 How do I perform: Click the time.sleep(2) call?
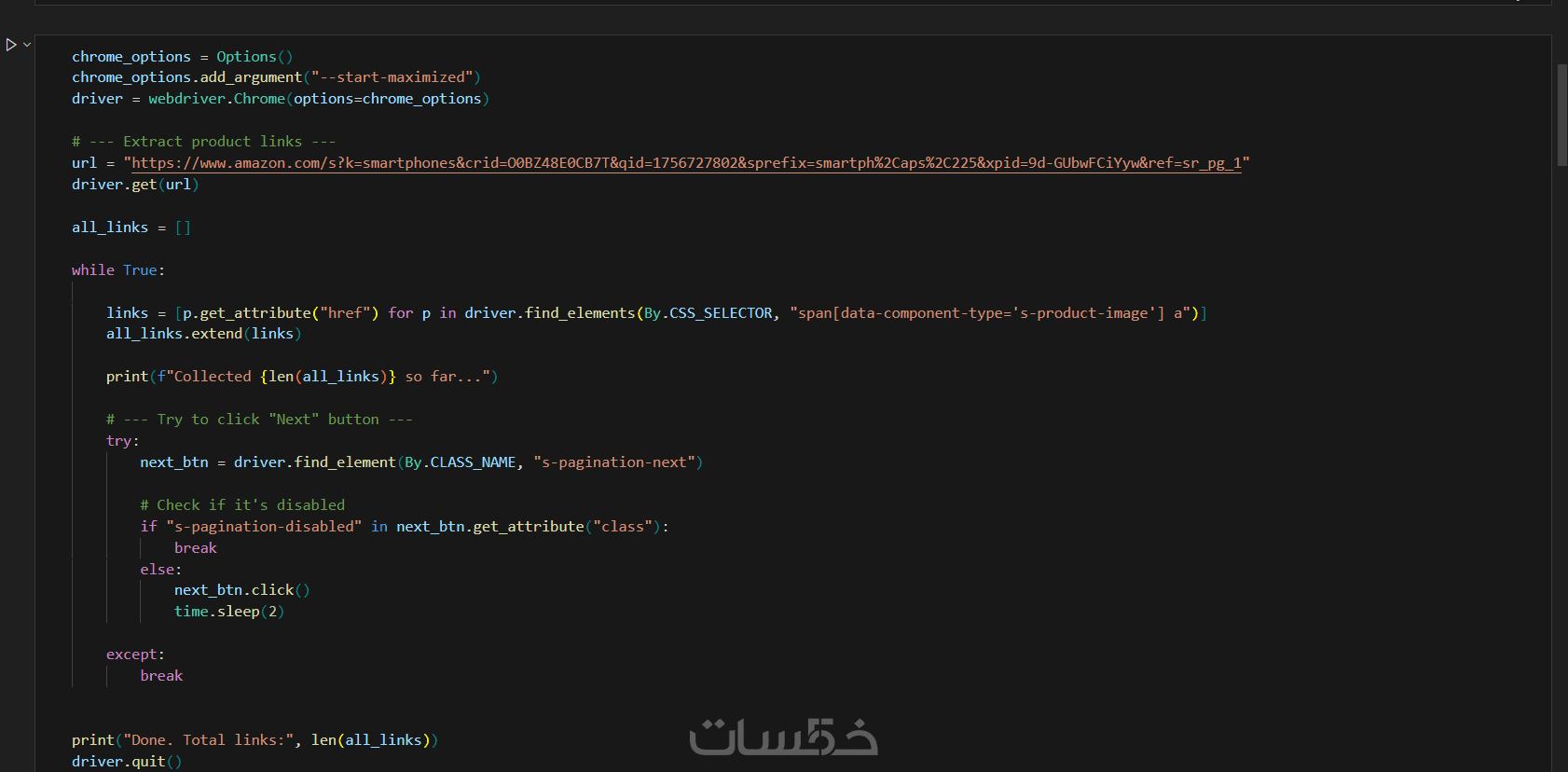click(228, 612)
